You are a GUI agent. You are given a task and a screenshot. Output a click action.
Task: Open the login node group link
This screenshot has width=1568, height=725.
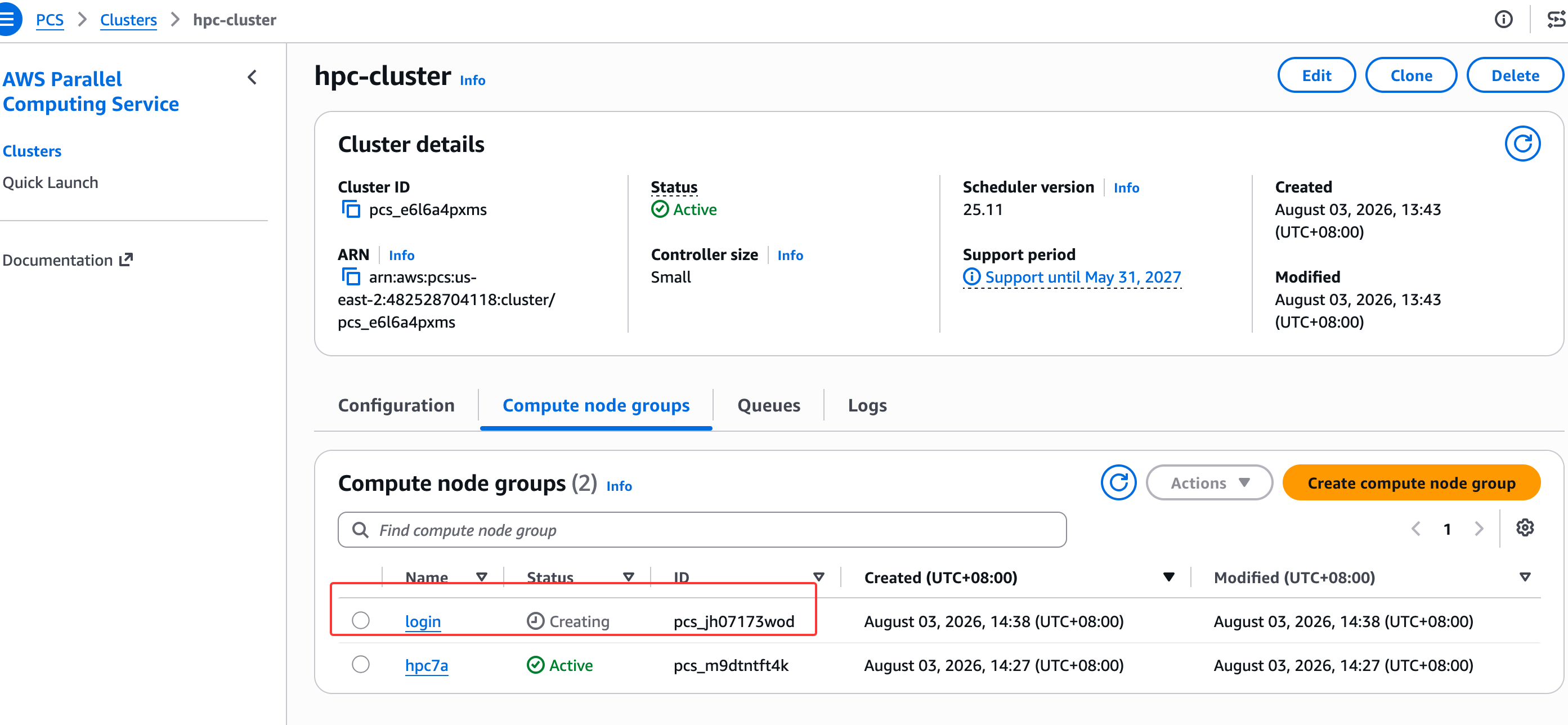[423, 621]
